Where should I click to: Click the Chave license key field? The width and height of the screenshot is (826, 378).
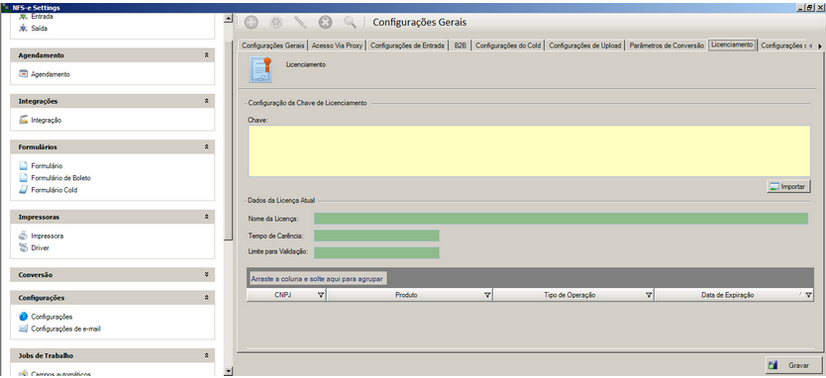[x=529, y=151]
